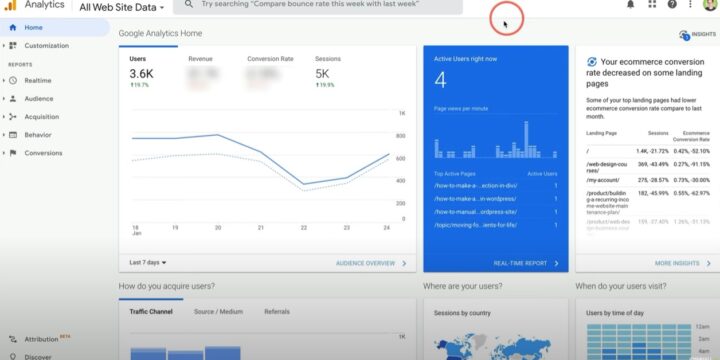Click the Users by time of day heatmap

click(x=639, y=342)
